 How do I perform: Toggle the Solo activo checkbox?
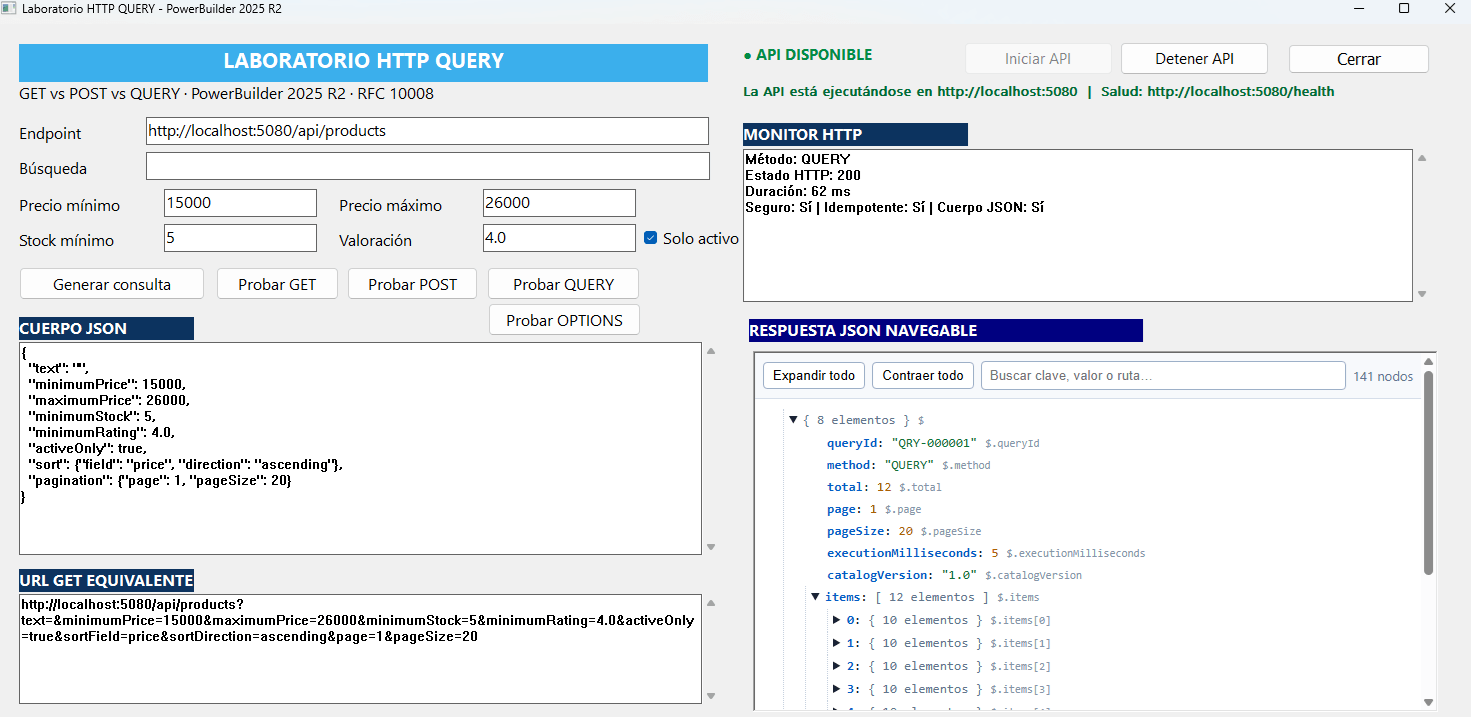coord(651,238)
